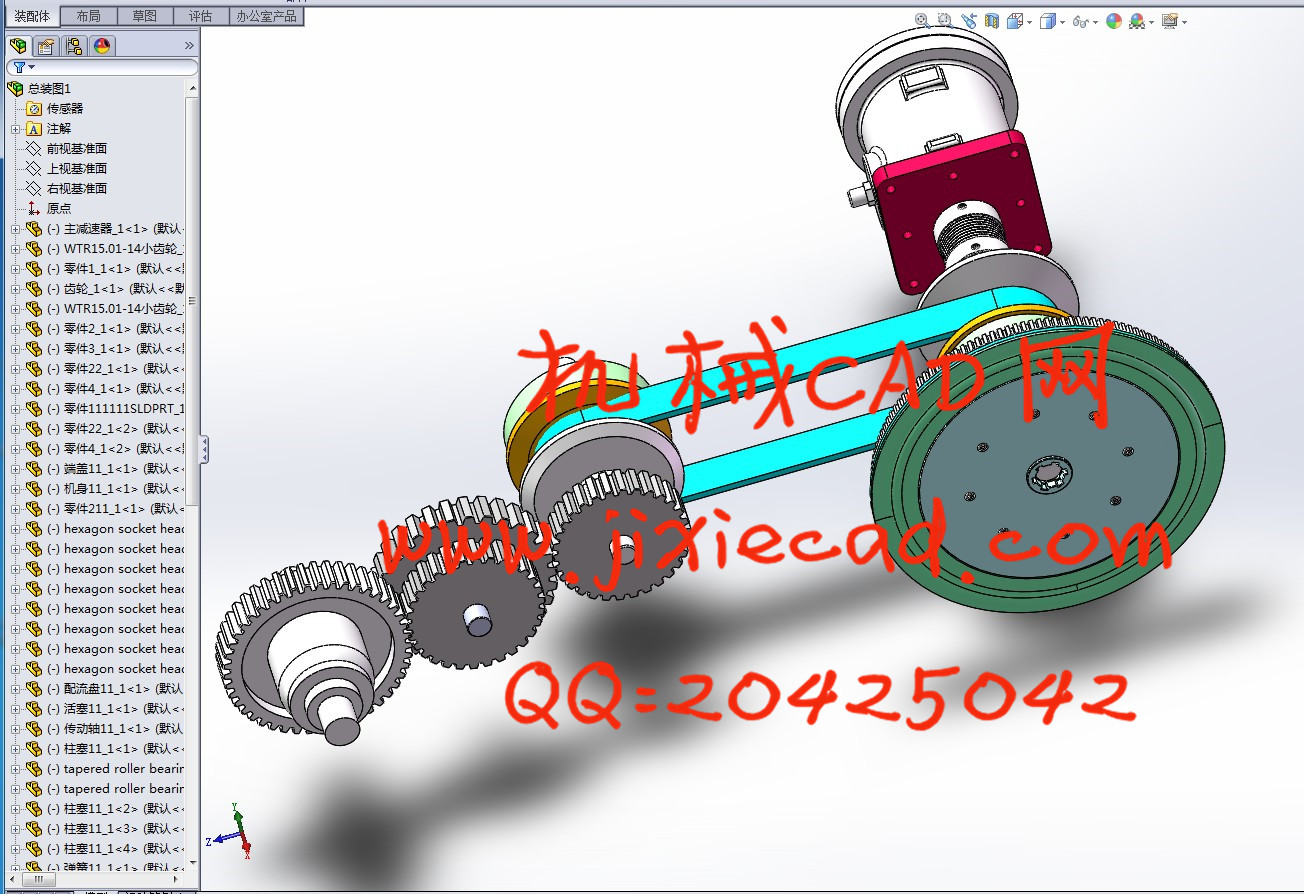Open the Hide/Show Items glasses dropdown
1304x894 pixels.
point(1084,20)
